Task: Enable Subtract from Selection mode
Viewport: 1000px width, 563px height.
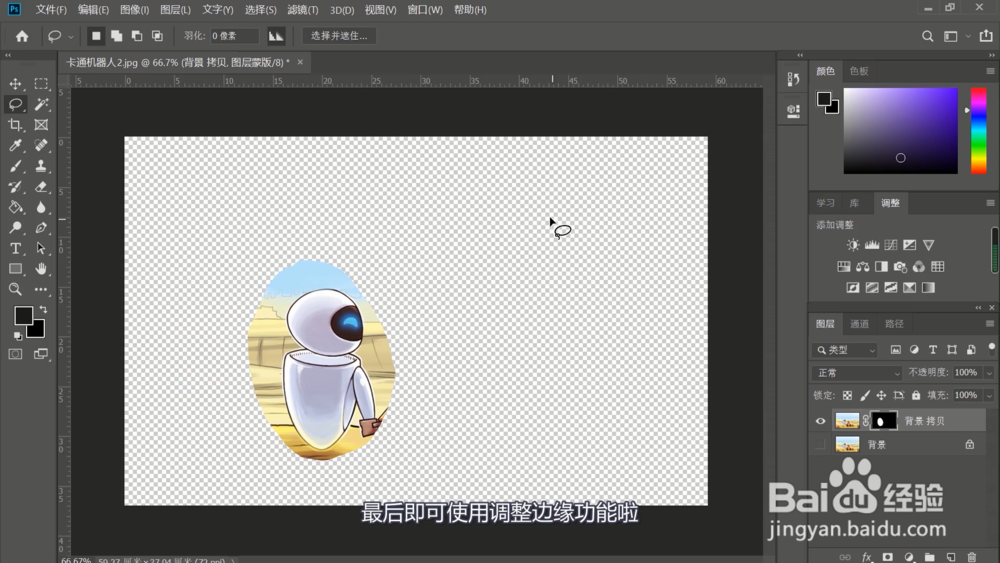Action: pos(136,36)
